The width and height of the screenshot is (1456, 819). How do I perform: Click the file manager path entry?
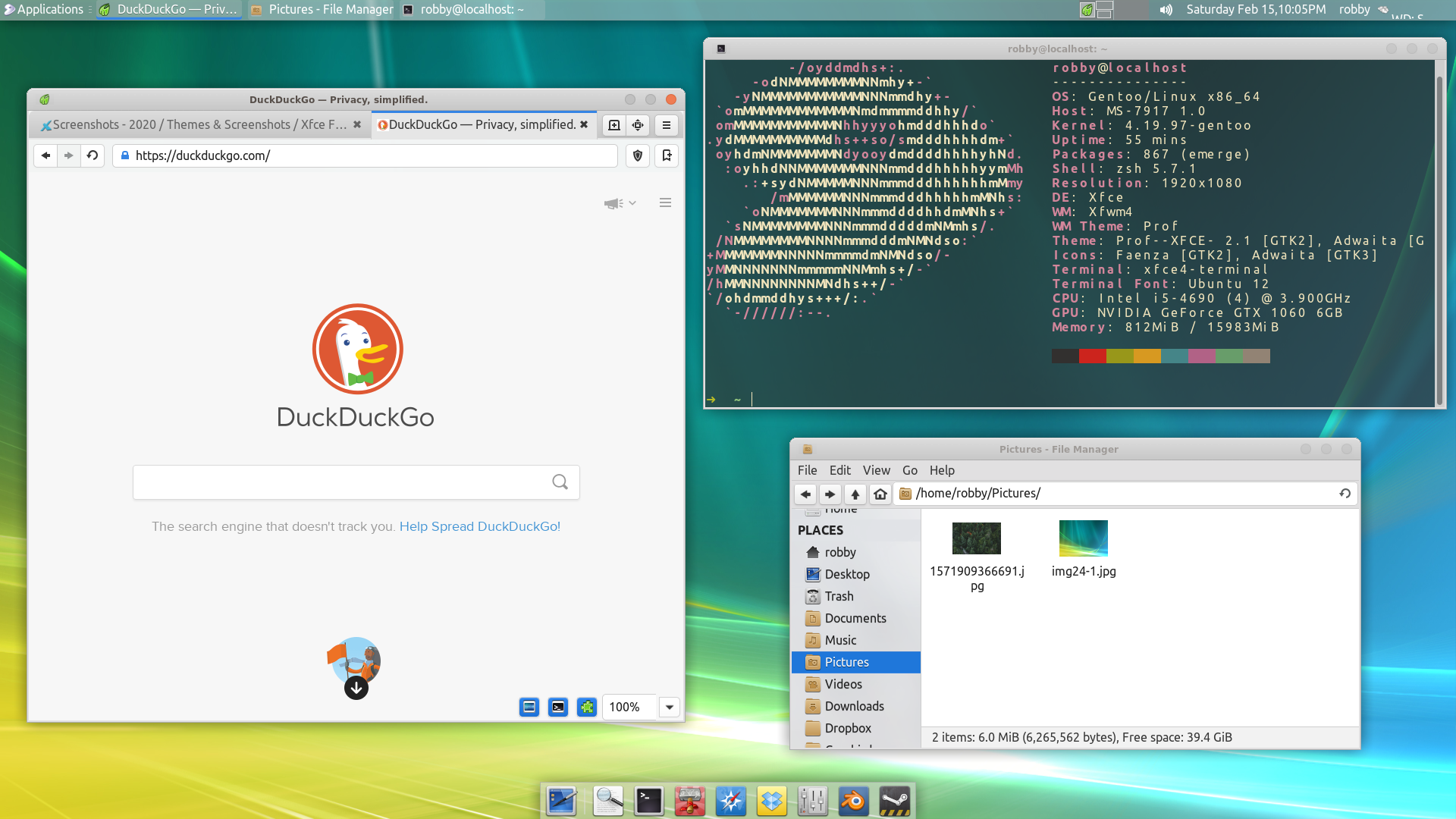[1125, 494]
